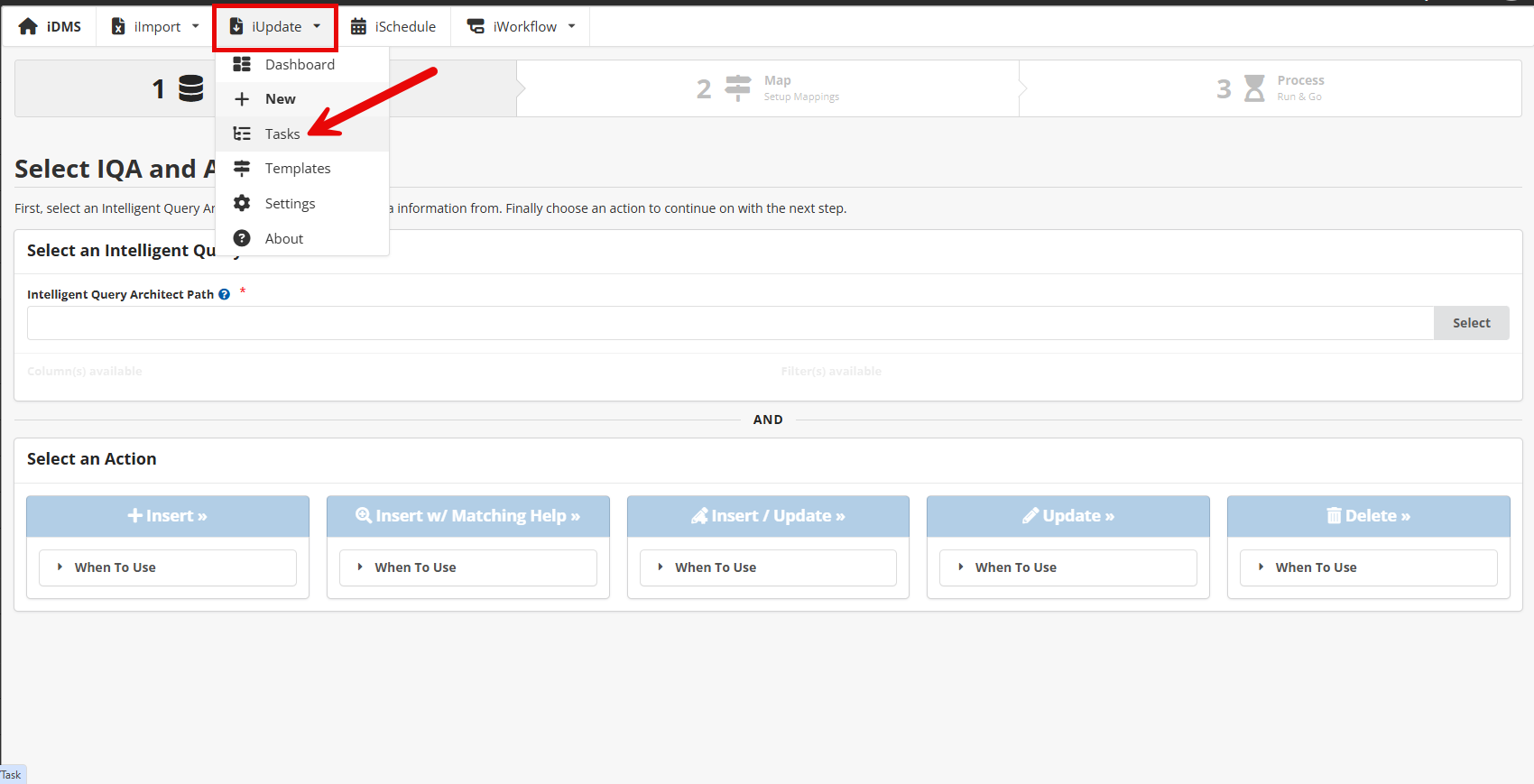Click the Select button for query path
1534x784 pixels.
(1471, 323)
